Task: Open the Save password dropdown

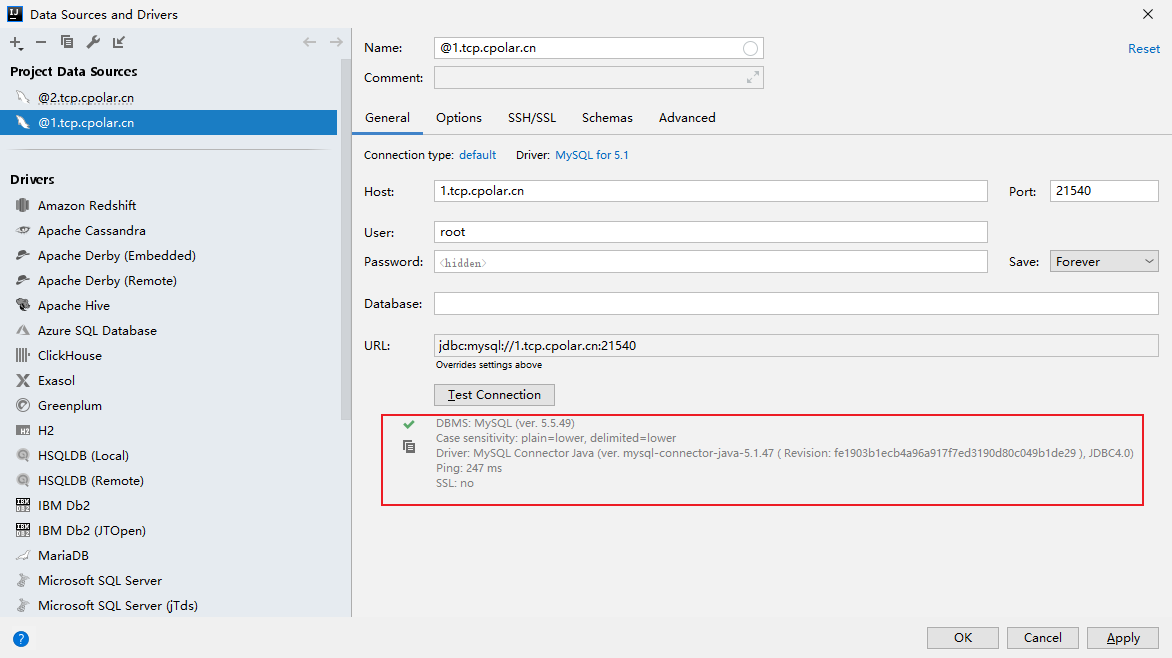Action: [x=1104, y=261]
